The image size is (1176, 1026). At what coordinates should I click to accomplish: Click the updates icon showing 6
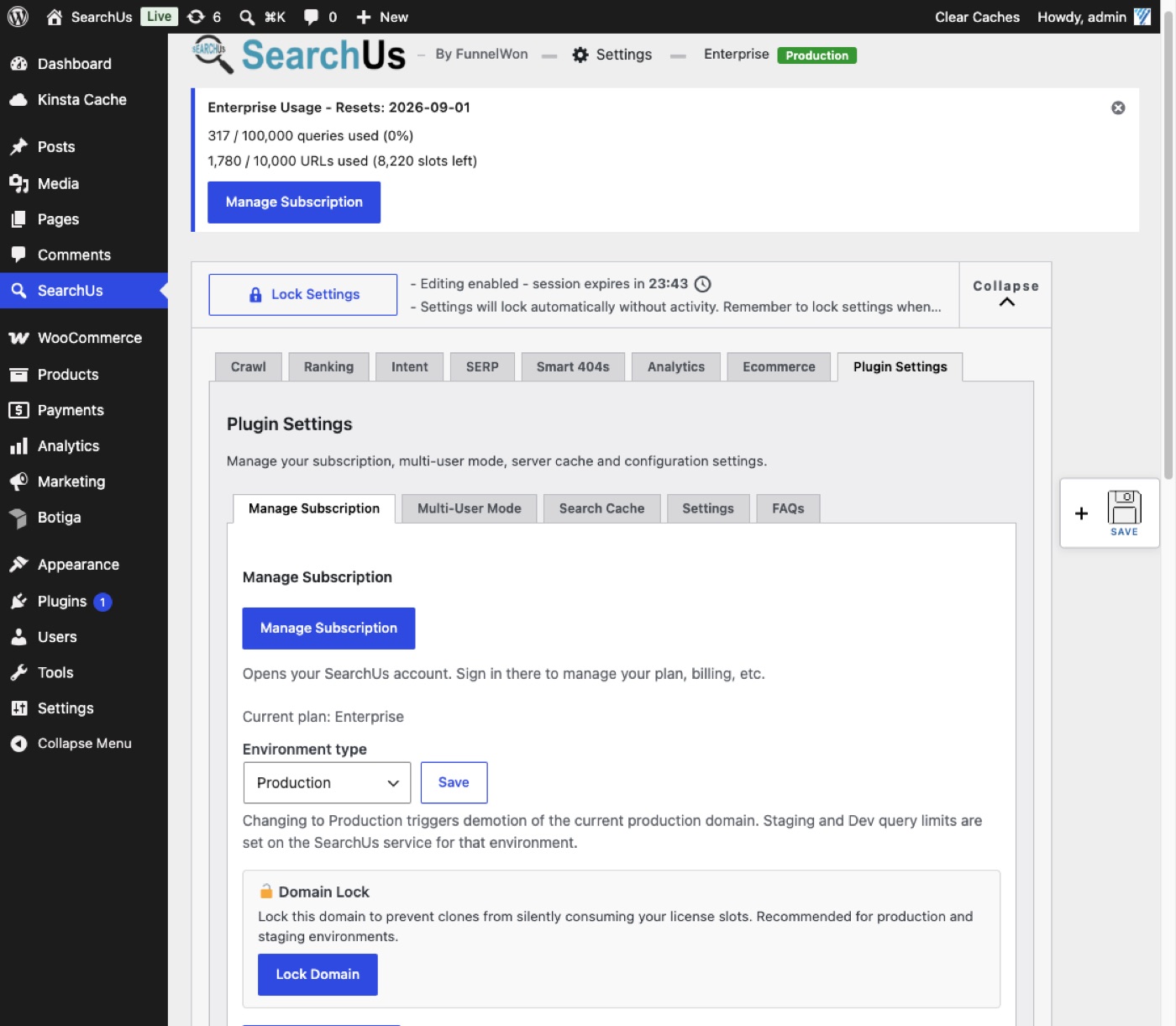[196, 17]
